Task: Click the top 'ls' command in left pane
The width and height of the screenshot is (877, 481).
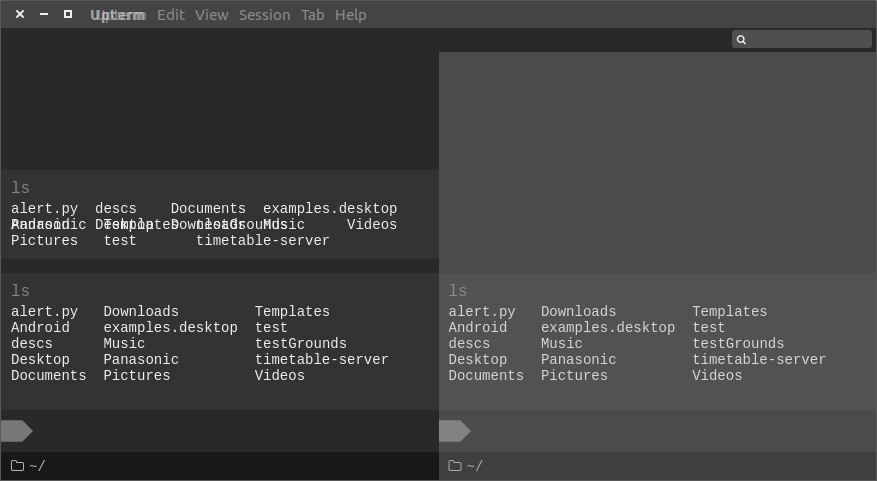Action: [20, 188]
